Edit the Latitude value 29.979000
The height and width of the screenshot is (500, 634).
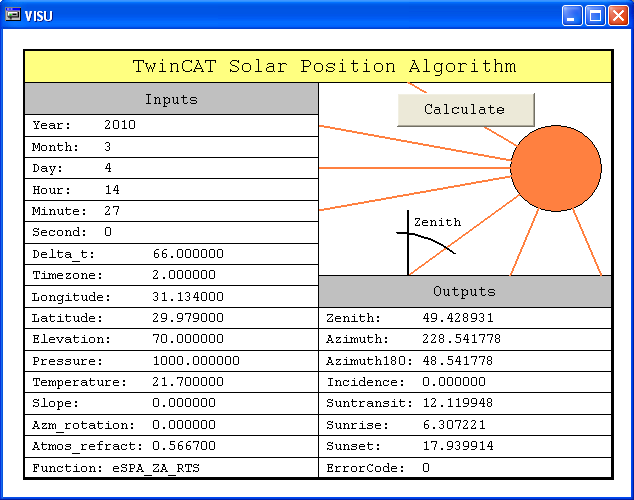click(x=188, y=318)
